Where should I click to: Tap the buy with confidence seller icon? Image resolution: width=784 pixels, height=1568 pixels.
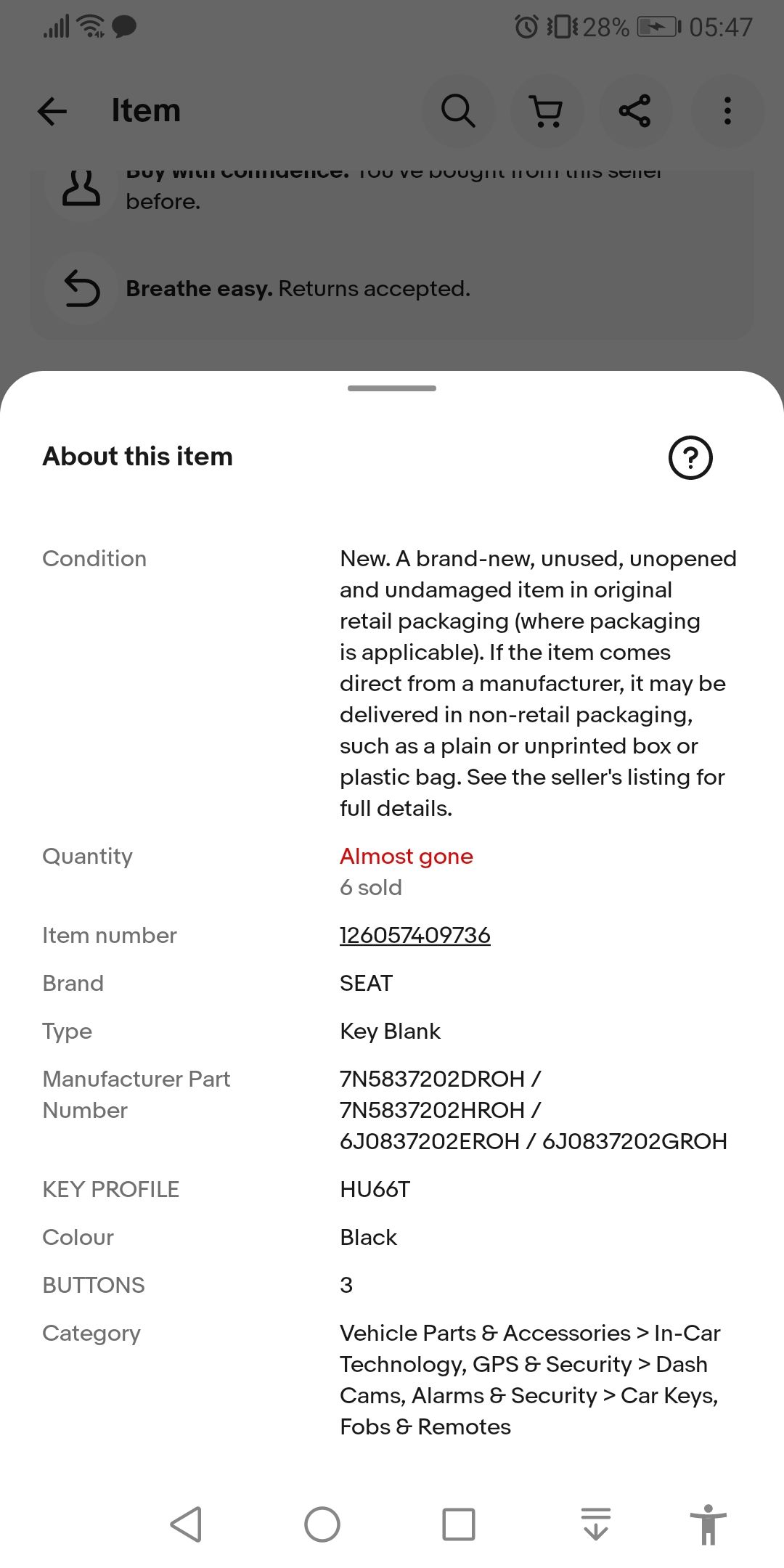click(x=81, y=189)
